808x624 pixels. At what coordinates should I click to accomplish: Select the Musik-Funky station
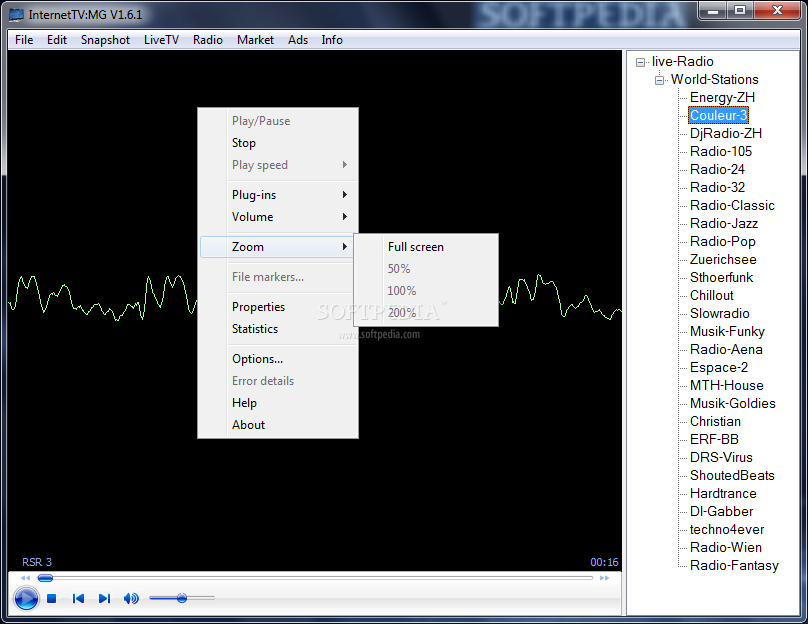click(727, 332)
